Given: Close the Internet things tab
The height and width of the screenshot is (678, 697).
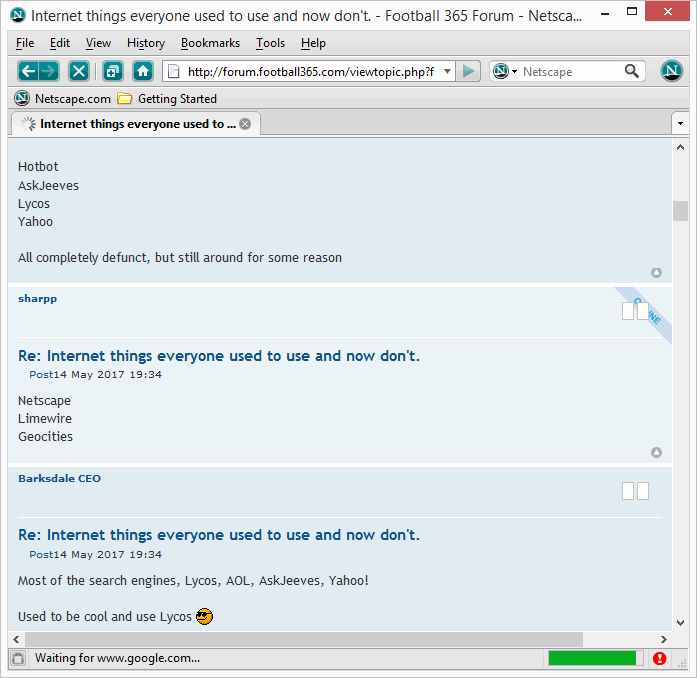Looking at the screenshot, I should click(245, 124).
